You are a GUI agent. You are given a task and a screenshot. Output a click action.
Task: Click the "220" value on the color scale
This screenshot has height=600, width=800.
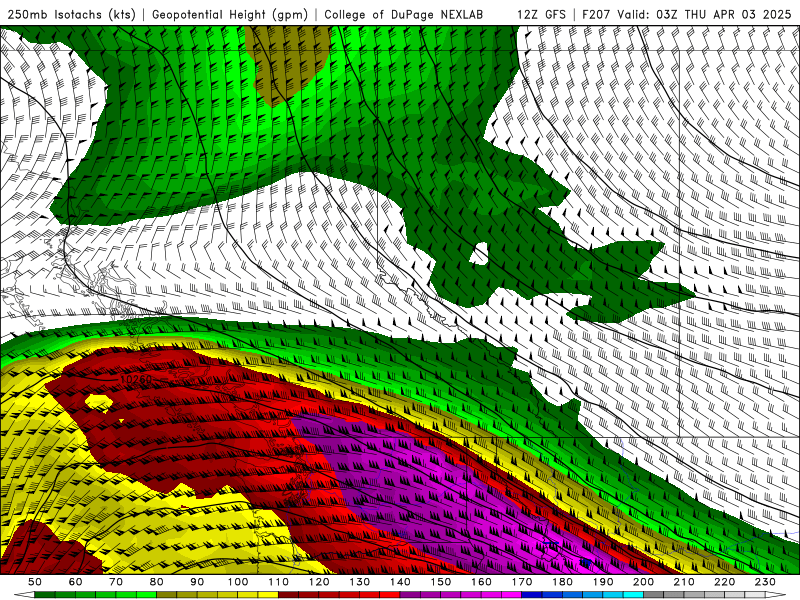[x=724, y=582]
